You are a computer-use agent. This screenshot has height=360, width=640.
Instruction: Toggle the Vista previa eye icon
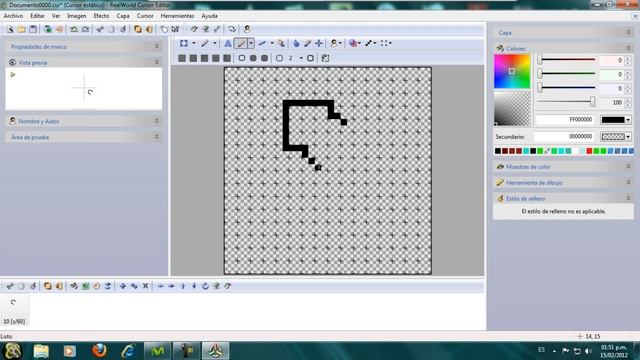pyautogui.click(x=13, y=62)
